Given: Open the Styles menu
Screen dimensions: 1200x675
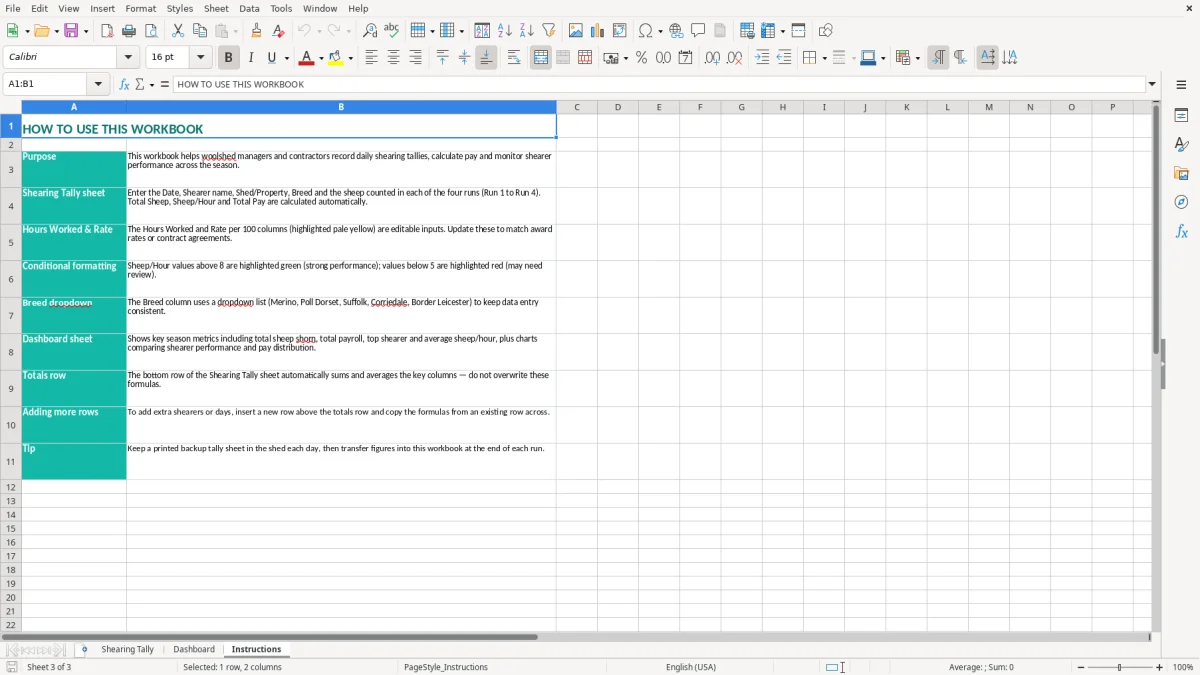Looking at the screenshot, I should click(x=180, y=8).
